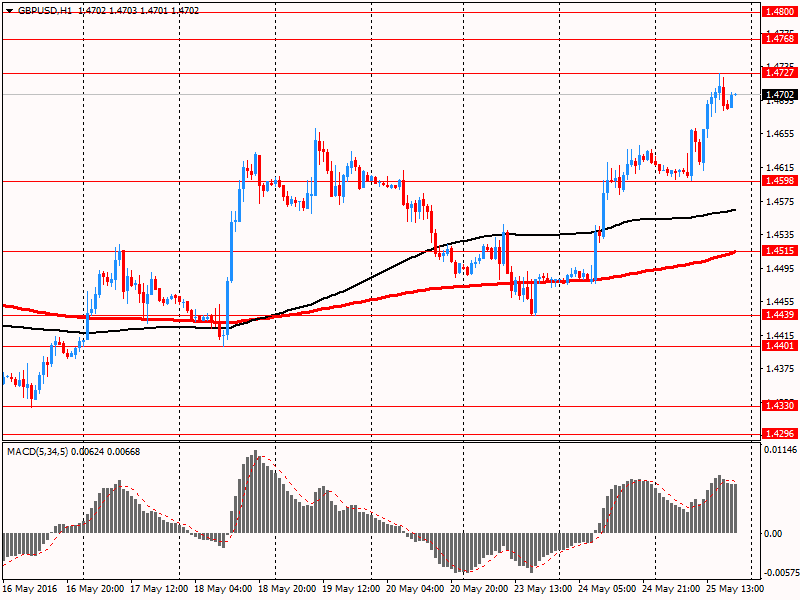Select the 1.4515 red price level label
800x600 pixels.
point(779,251)
